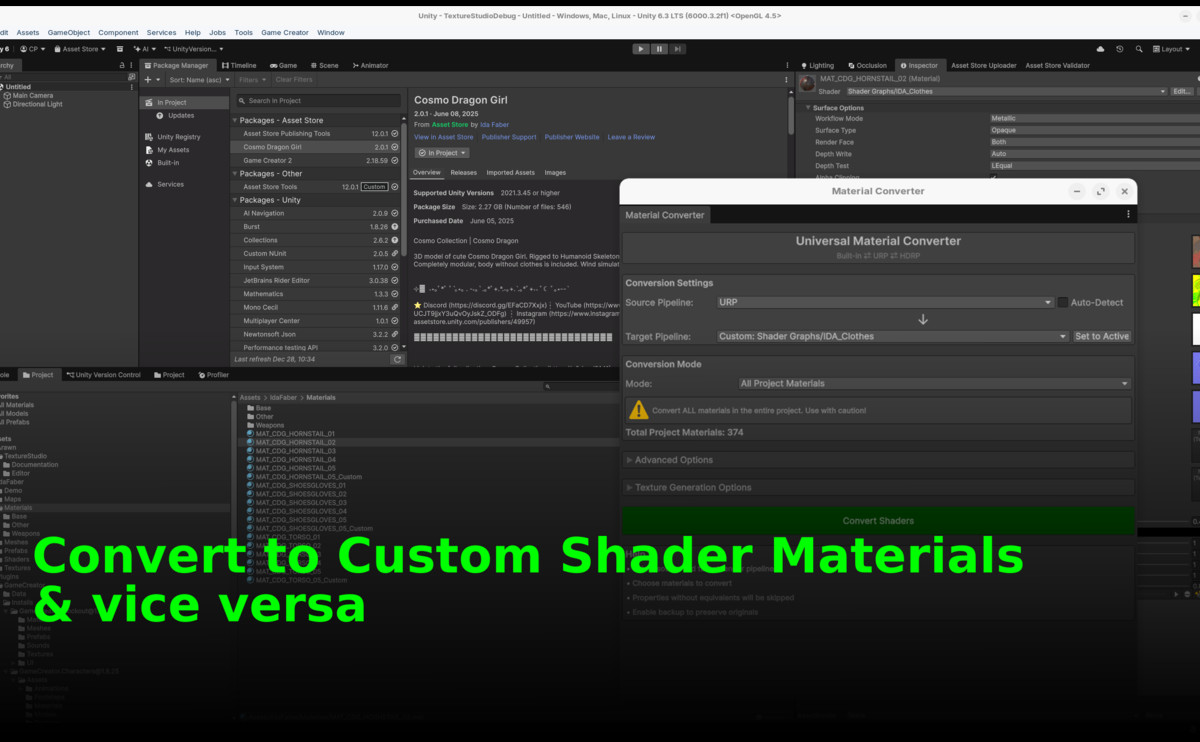Switch to the Occlusion tab
Viewport: 1200px width, 742px height.
pos(866,65)
